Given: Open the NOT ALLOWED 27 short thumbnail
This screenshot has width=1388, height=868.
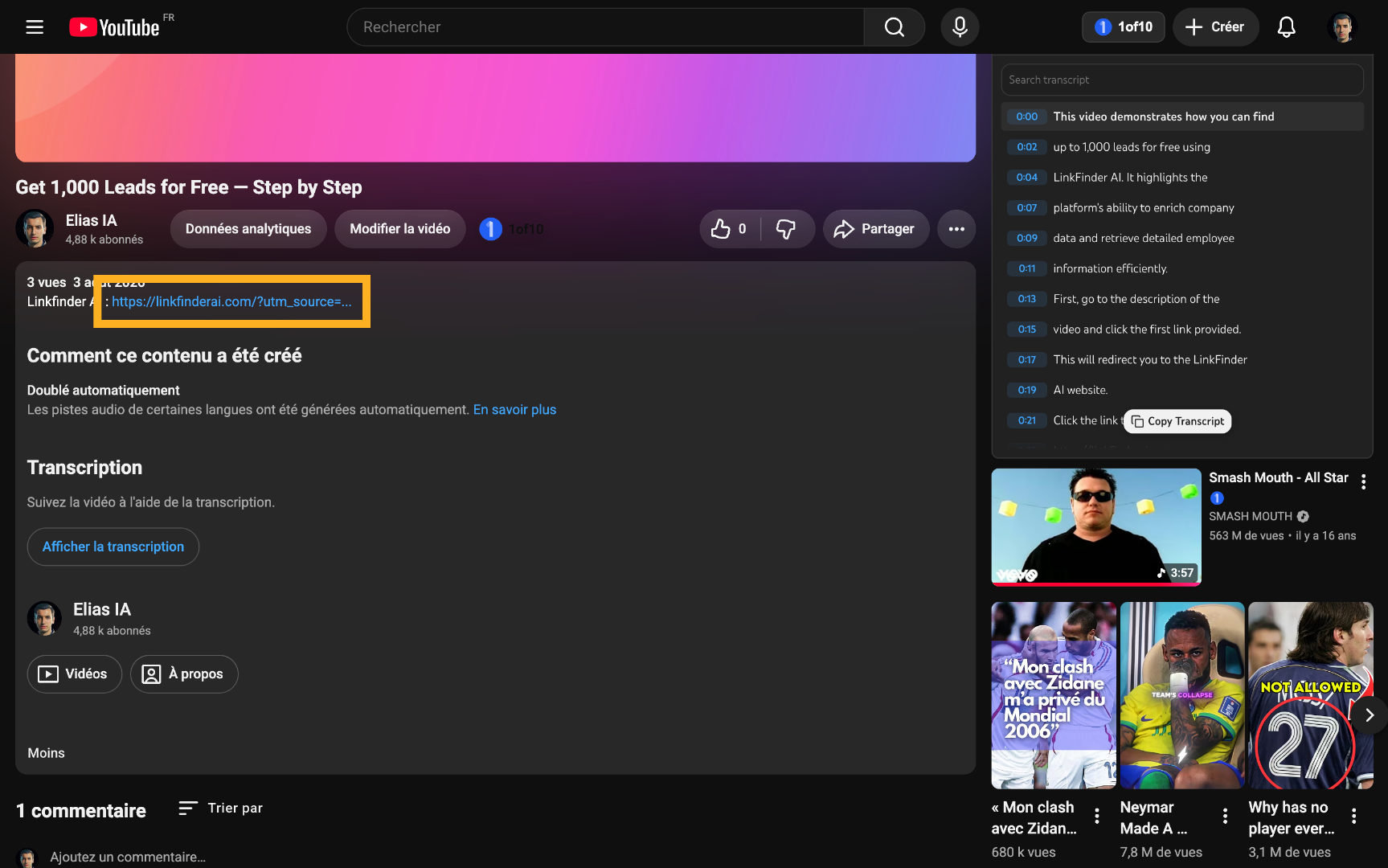Looking at the screenshot, I should [x=1311, y=695].
